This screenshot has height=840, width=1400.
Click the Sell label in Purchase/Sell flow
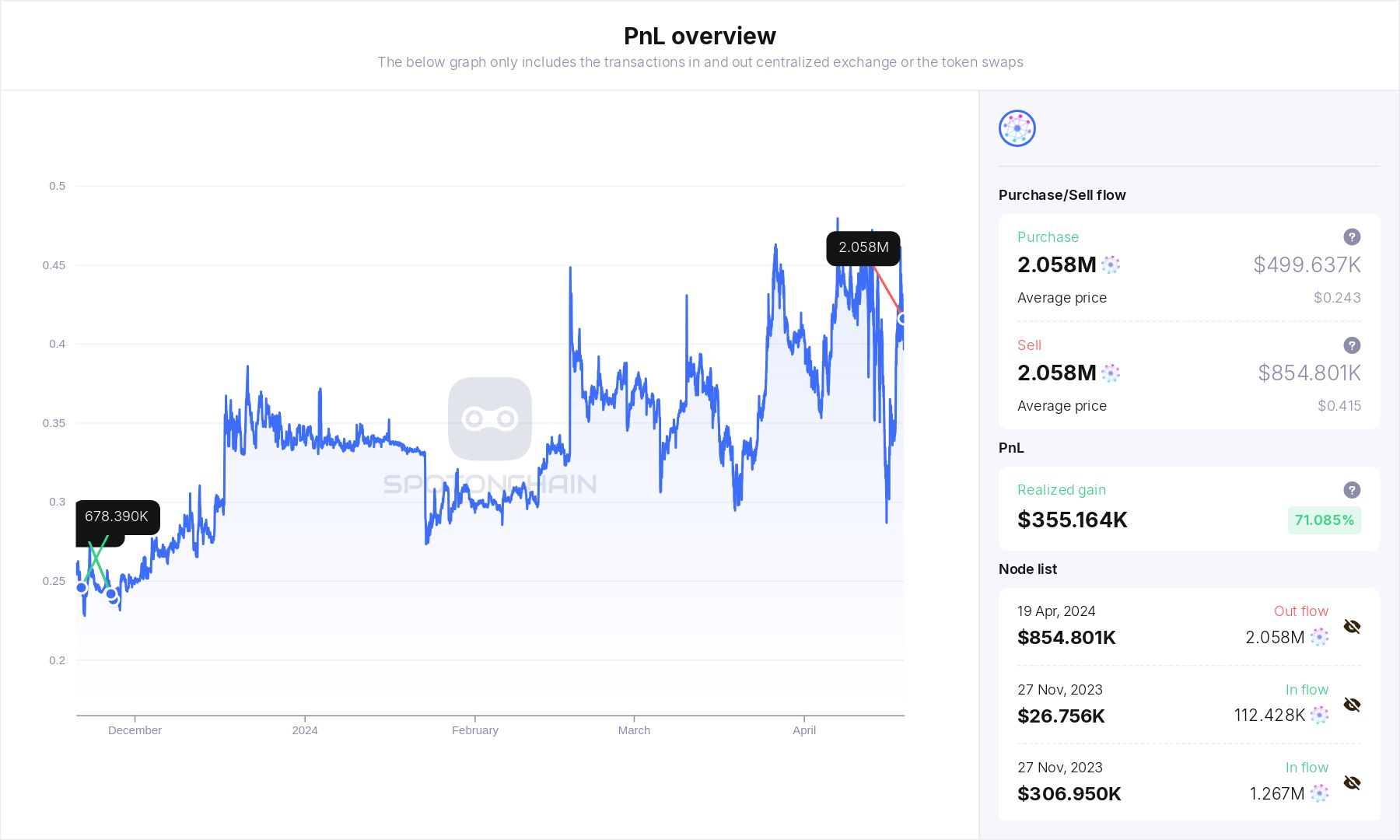1028,345
